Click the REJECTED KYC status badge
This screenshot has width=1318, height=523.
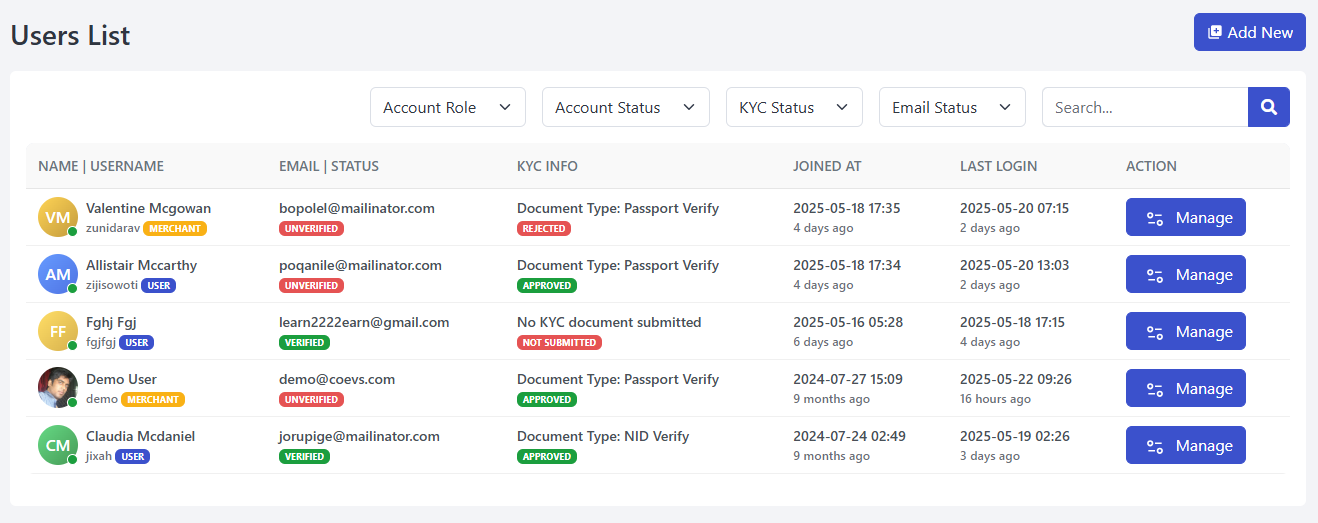(x=544, y=228)
